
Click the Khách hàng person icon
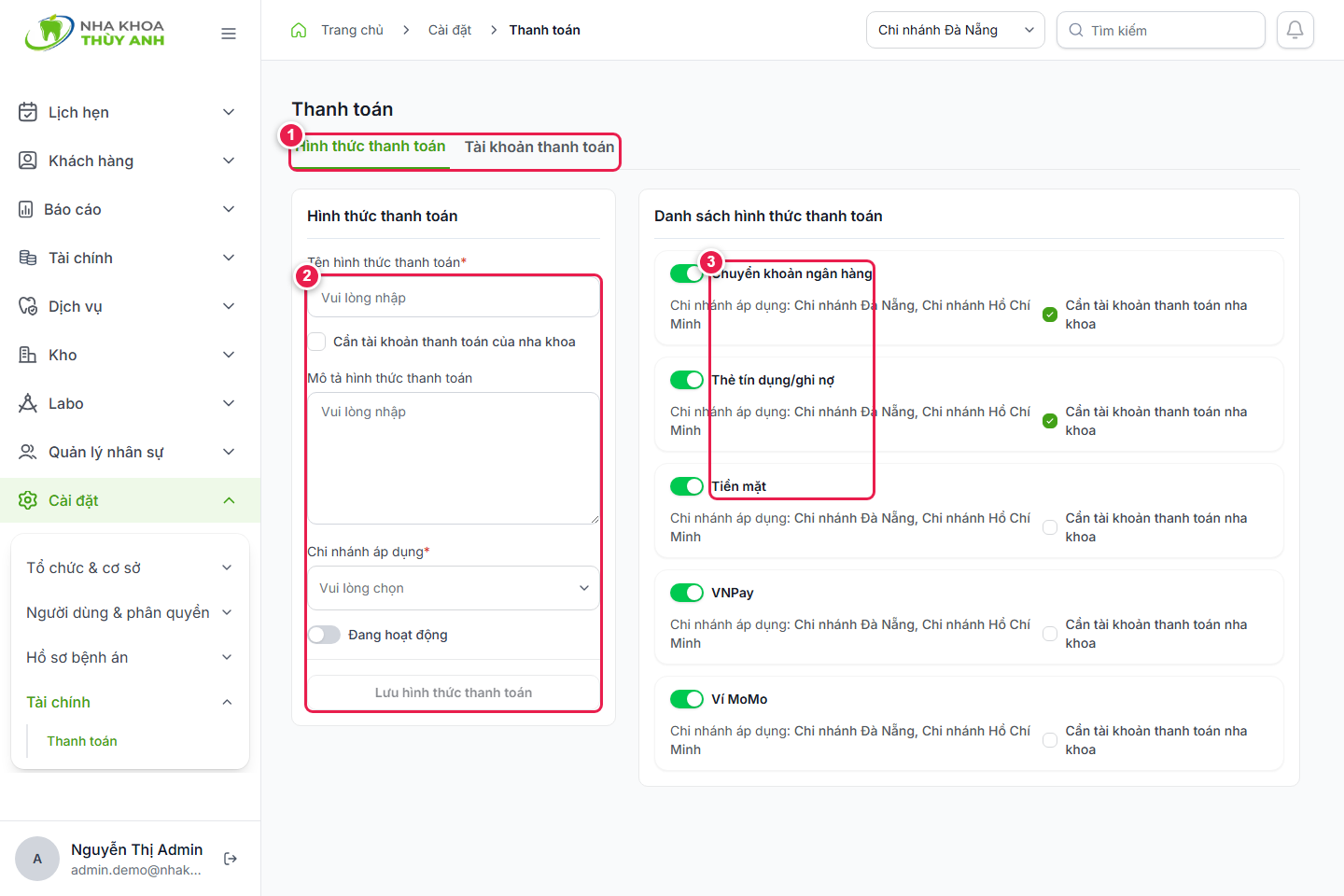(x=28, y=161)
